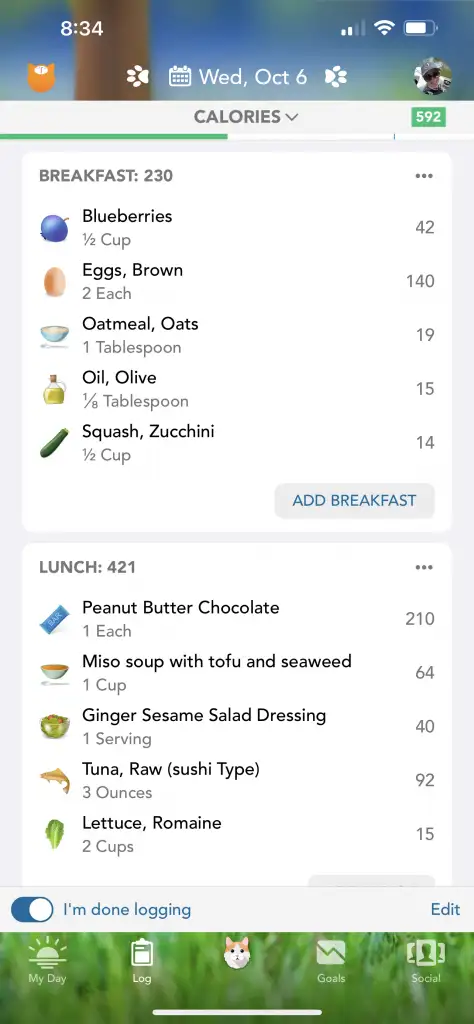Tap the center cat mascot icon

tap(237, 953)
